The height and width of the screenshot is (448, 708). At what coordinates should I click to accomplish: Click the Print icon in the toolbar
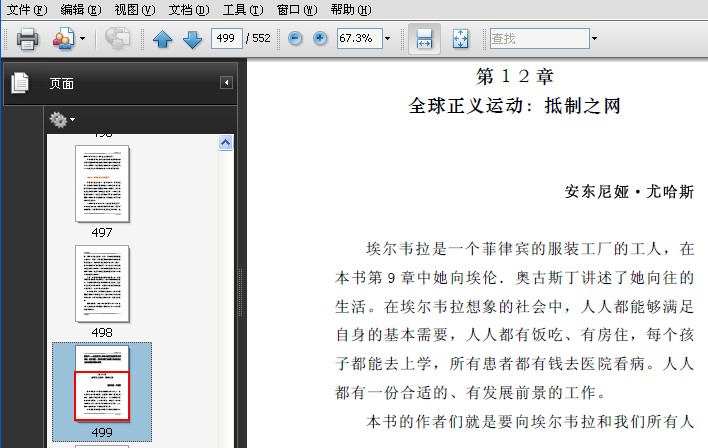point(27,39)
